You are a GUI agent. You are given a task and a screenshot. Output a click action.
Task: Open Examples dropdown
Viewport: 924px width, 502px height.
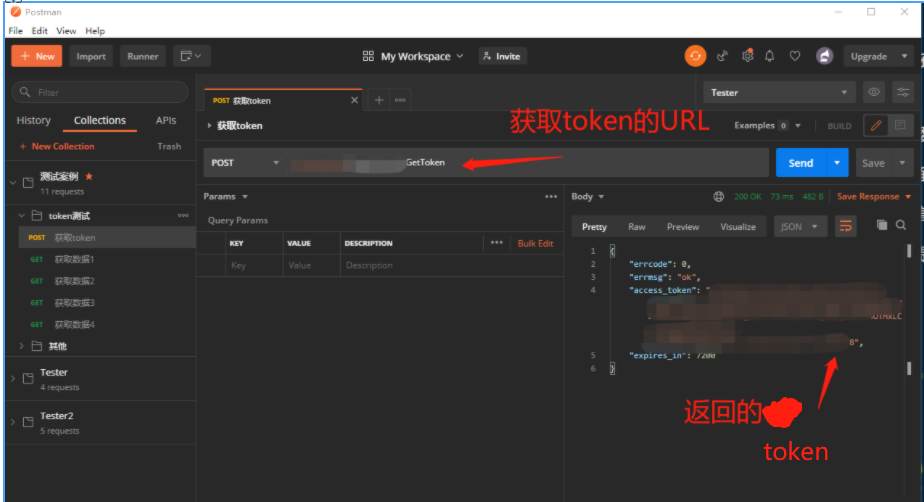click(x=768, y=126)
